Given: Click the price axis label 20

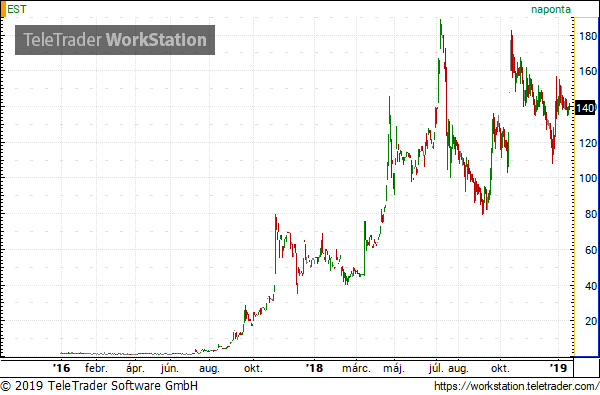Looking at the screenshot, I should [x=591, y=321].
